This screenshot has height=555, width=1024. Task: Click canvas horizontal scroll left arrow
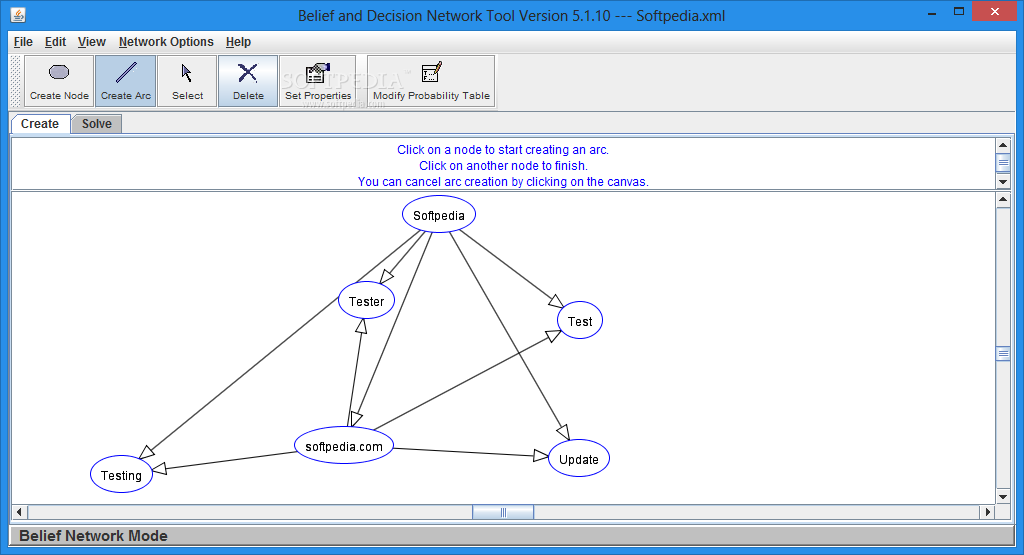click(20, 513)
